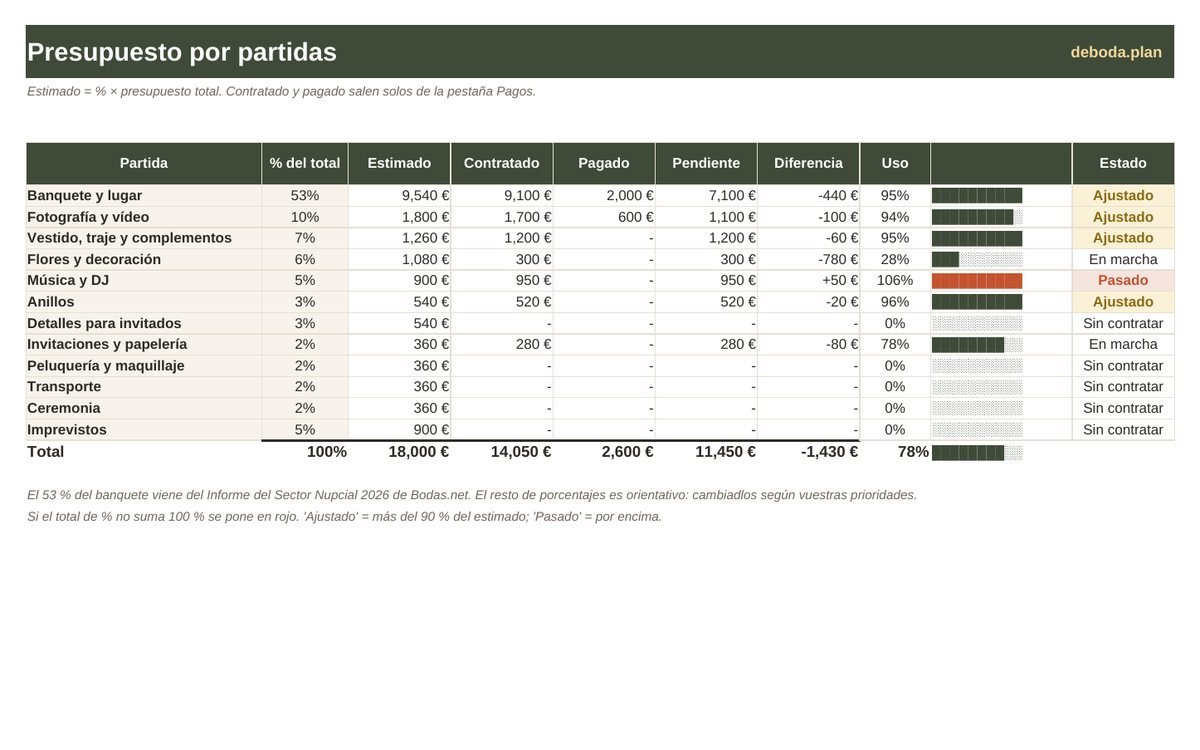Select the Total row label

144,452
